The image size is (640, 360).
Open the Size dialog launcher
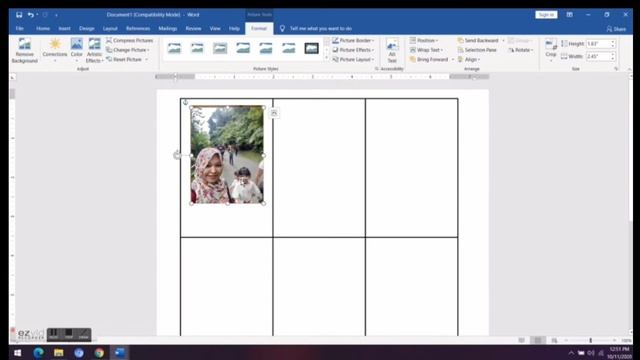pos(616,69)
